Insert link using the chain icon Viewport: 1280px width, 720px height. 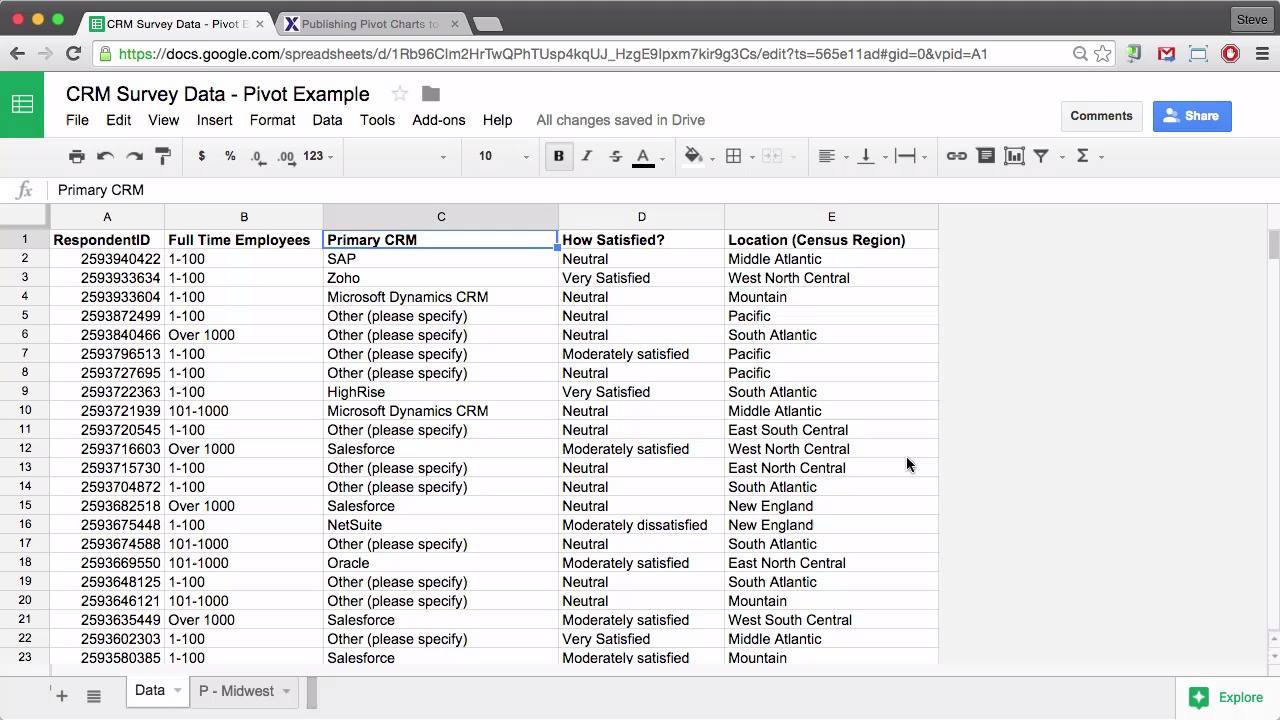[957, 156]
